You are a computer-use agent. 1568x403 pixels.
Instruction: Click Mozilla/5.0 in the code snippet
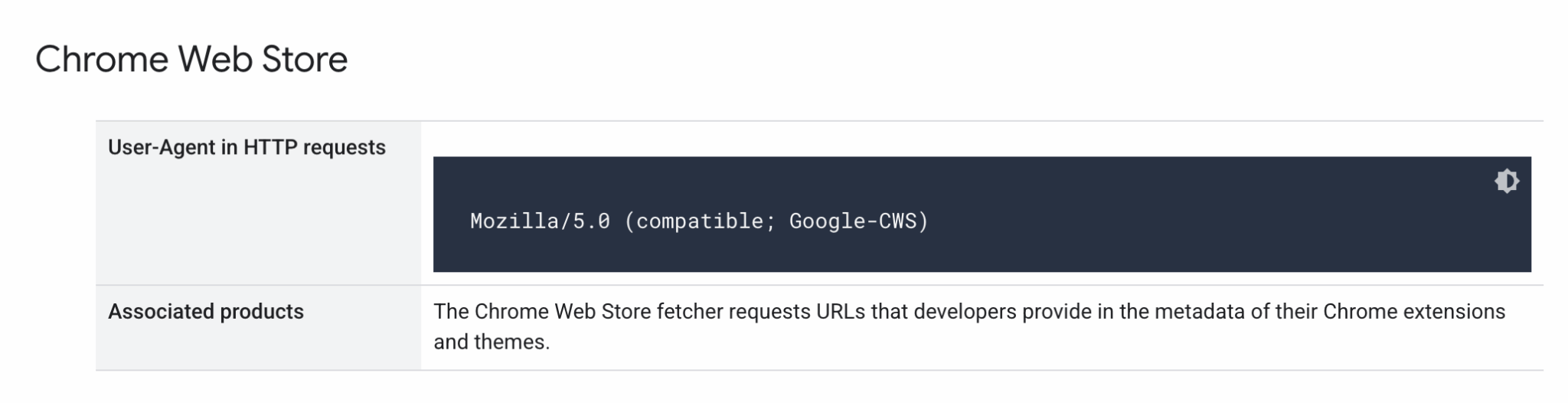click(540, 221)
